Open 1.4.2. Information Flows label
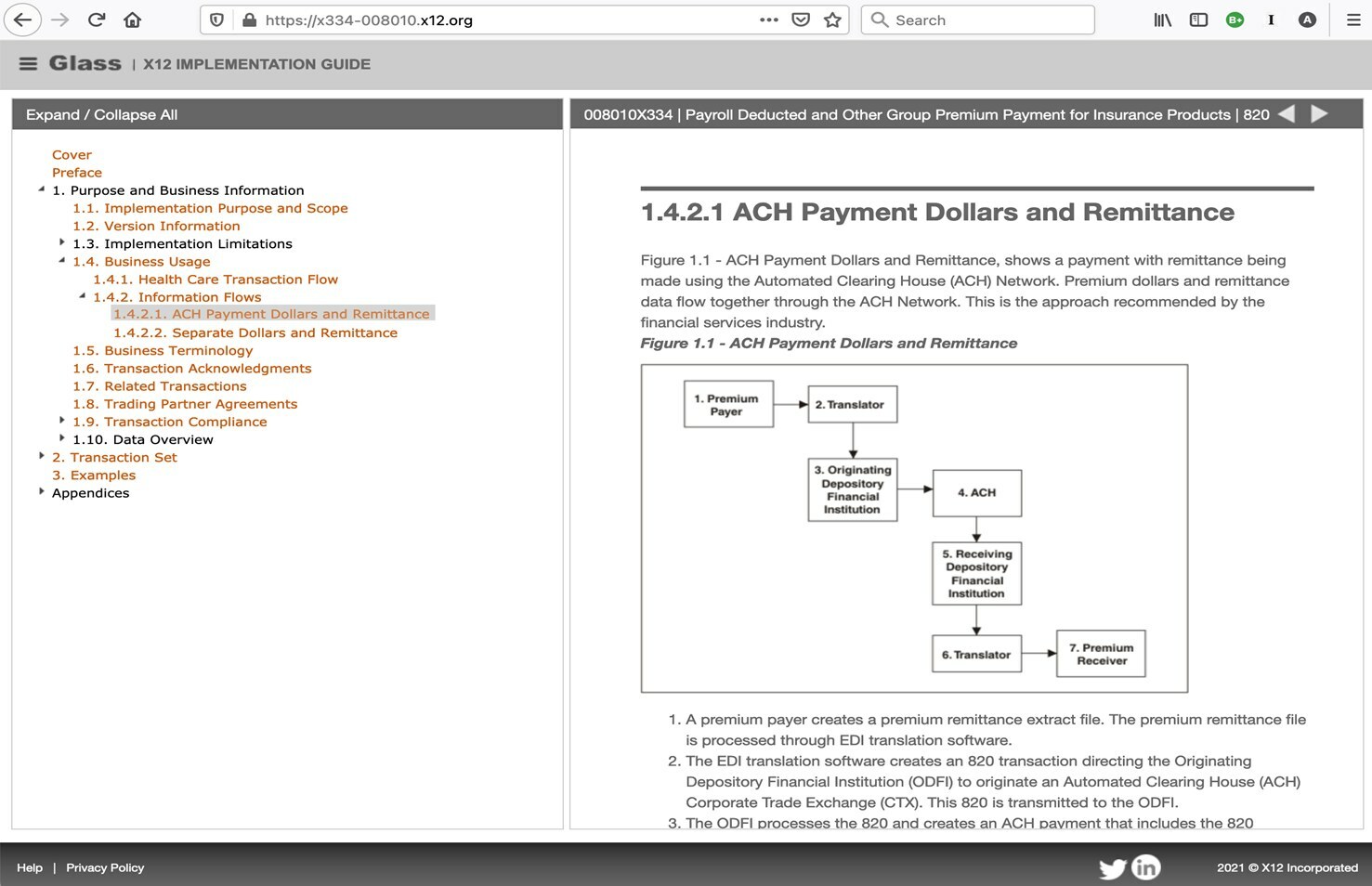Screen dimensions: 1372x886 coord(176,296)
